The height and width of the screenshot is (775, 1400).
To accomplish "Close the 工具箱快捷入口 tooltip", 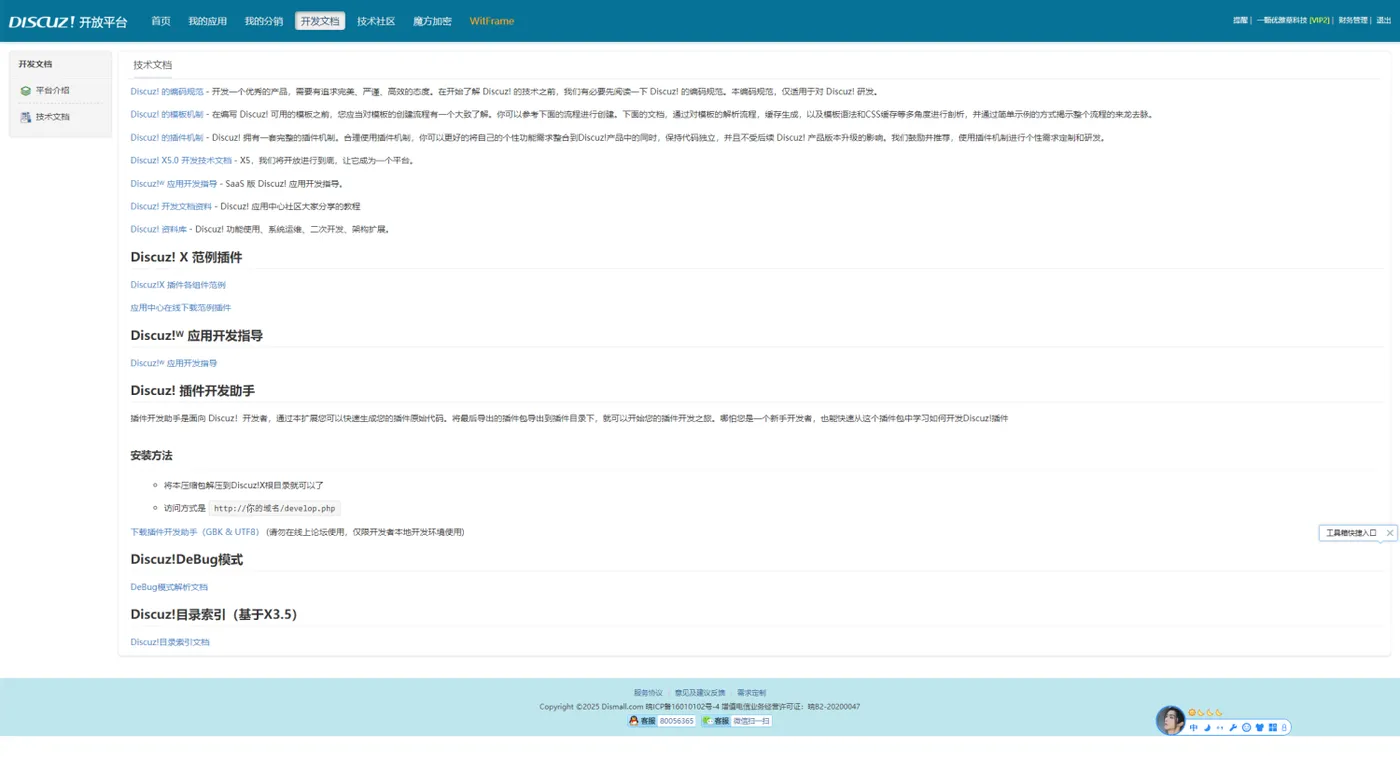I will click(x=1389, y=533).
